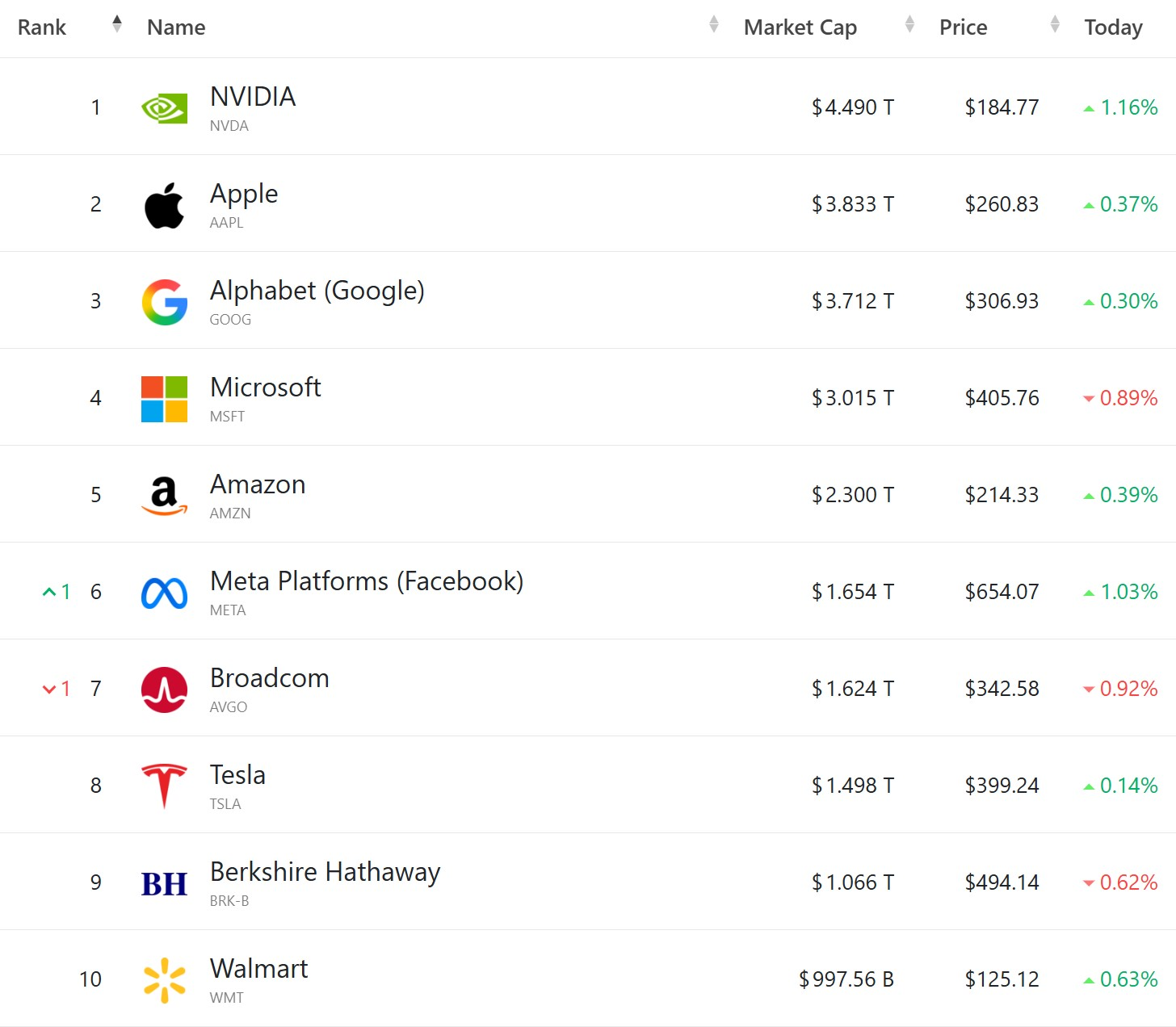Click the Market Cap column header
1176x1027 pixels.
[x=800, y=27]
